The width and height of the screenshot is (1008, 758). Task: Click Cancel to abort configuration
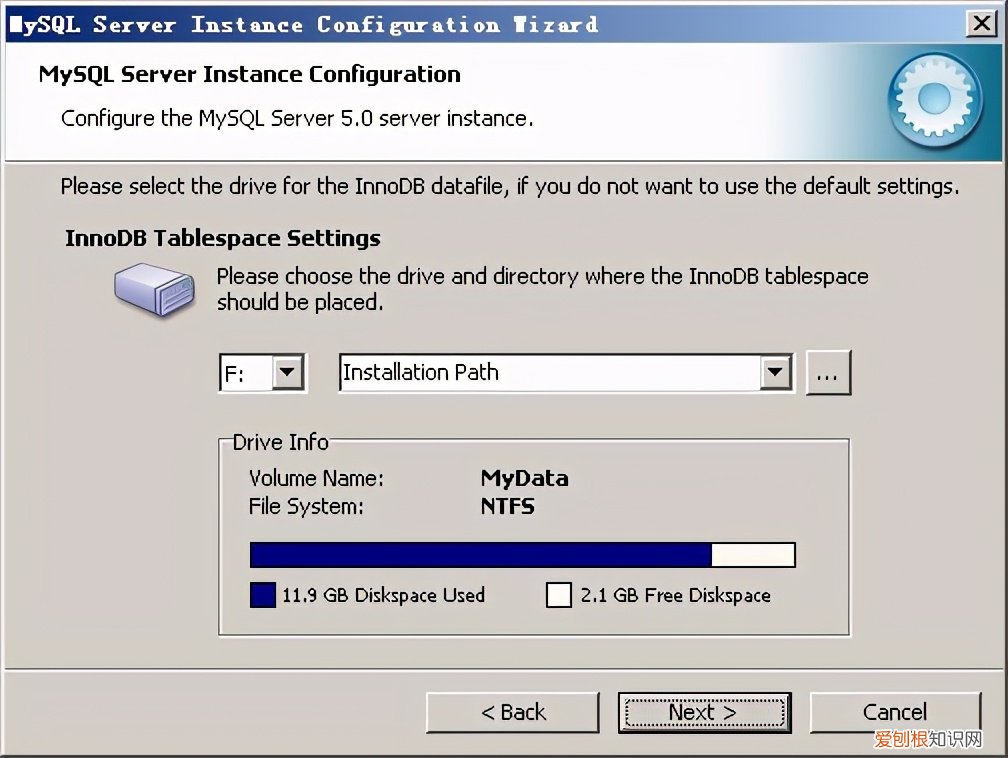pyautogui.click(x=895, y=712)
